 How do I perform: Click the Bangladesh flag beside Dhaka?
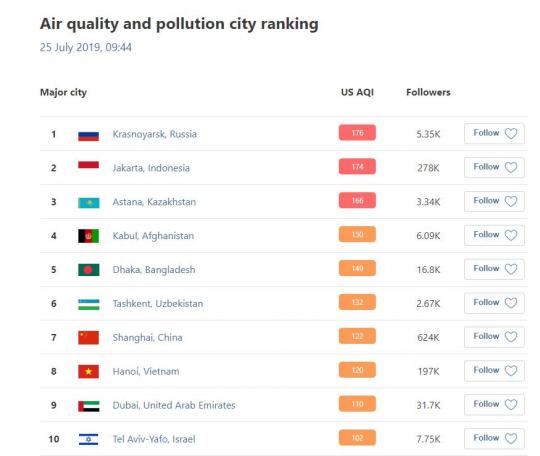[89, 270]
